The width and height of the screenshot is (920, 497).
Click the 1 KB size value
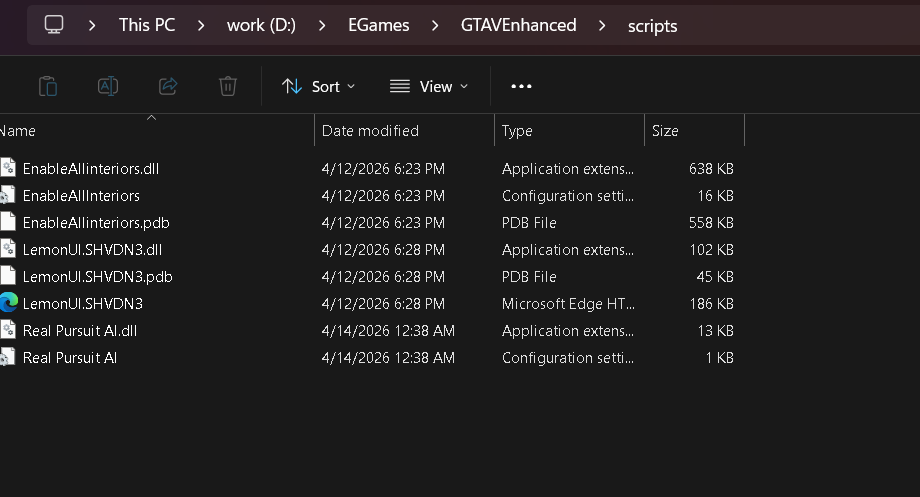coord(719,357)
